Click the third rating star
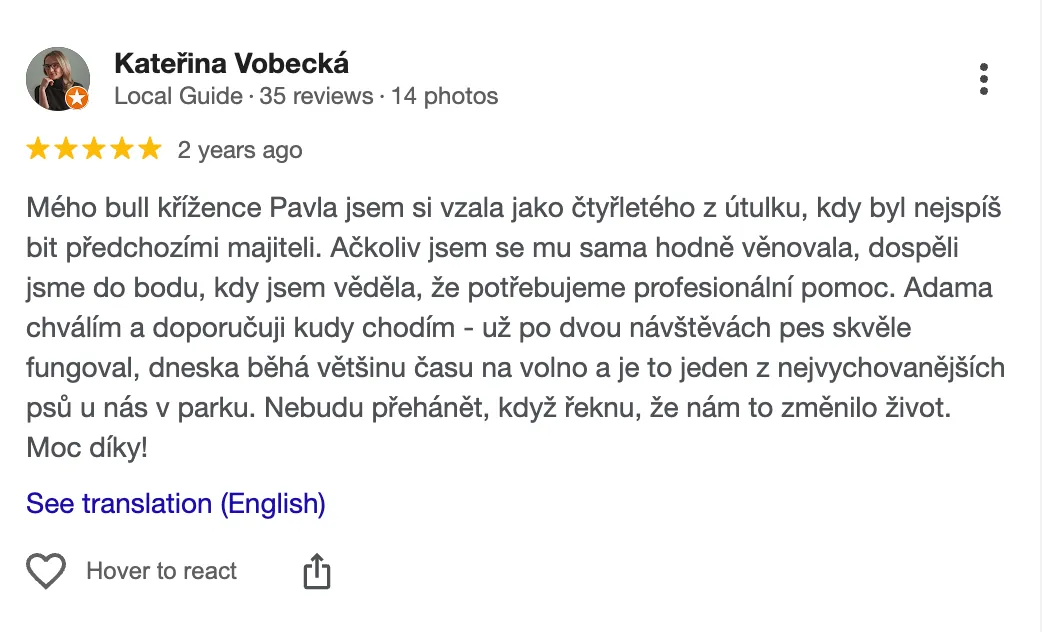This screenshot has width=1042, height=632. pyautogui.click(x=94, y=150)
